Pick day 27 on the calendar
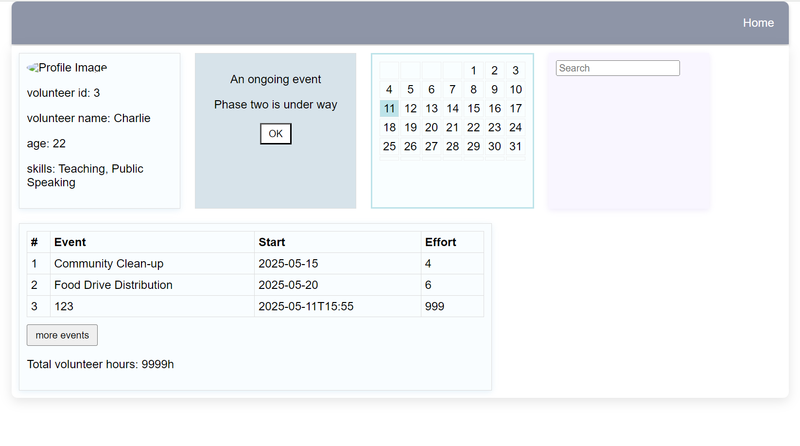Viewport: 800px width, 446px height. [x=431, y=146]
